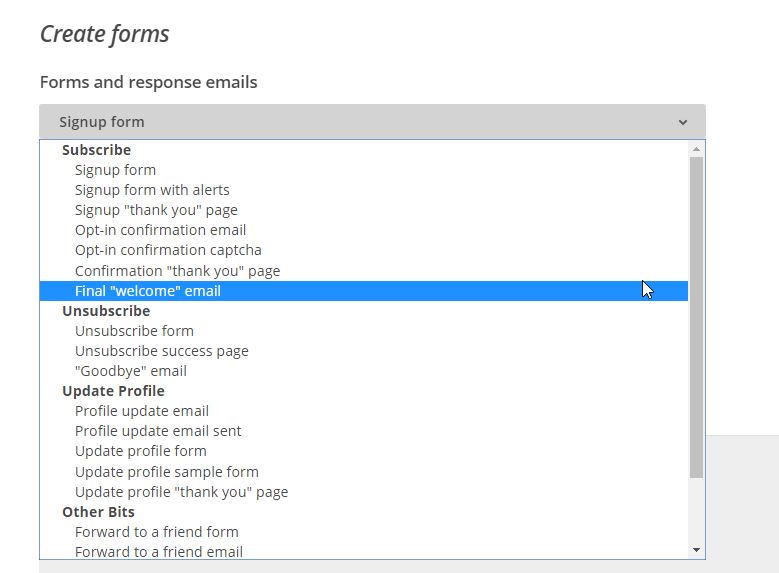779x573 pixels.
Task: Choose Confirmation "thank you" page
Action: pyautogui.click(x=177, y=271)
